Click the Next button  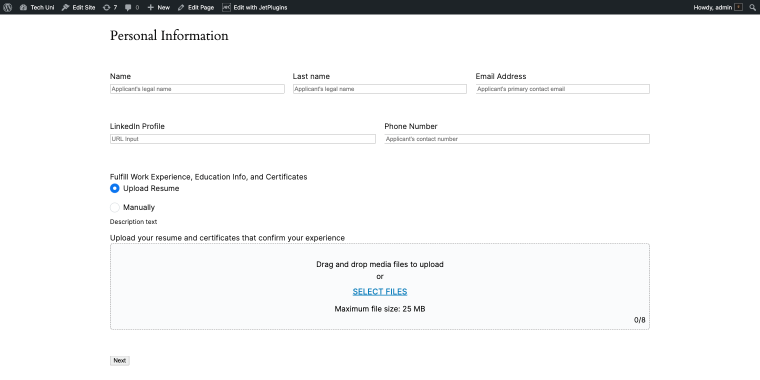tap(120, 361)
